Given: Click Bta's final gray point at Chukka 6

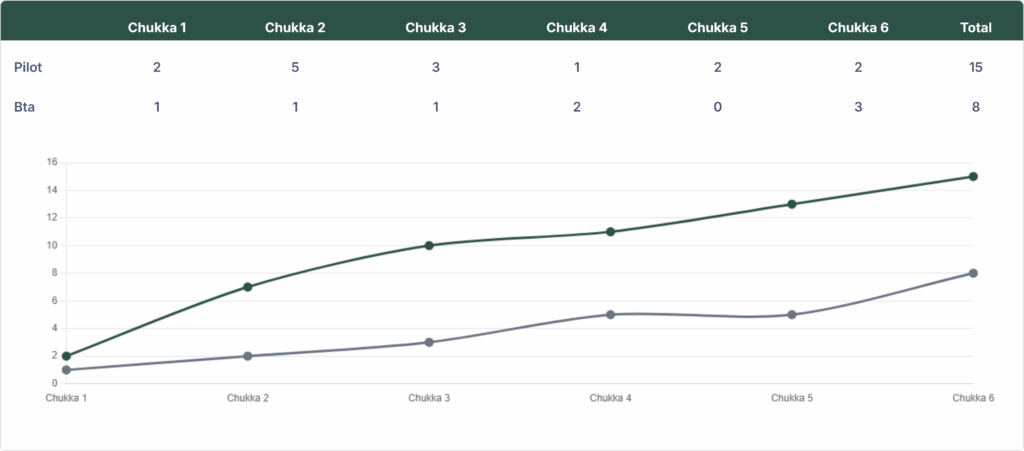Looking at the screenshot, I should [973, 273].
